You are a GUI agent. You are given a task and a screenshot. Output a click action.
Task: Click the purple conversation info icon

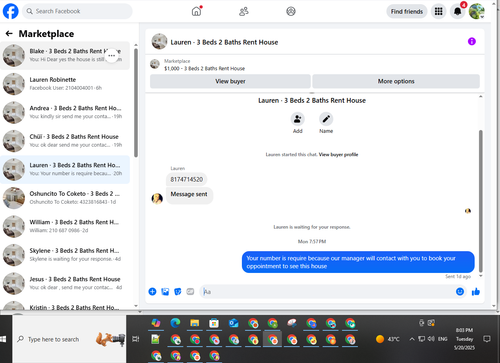pyautogui.click(x=472, y=41)
